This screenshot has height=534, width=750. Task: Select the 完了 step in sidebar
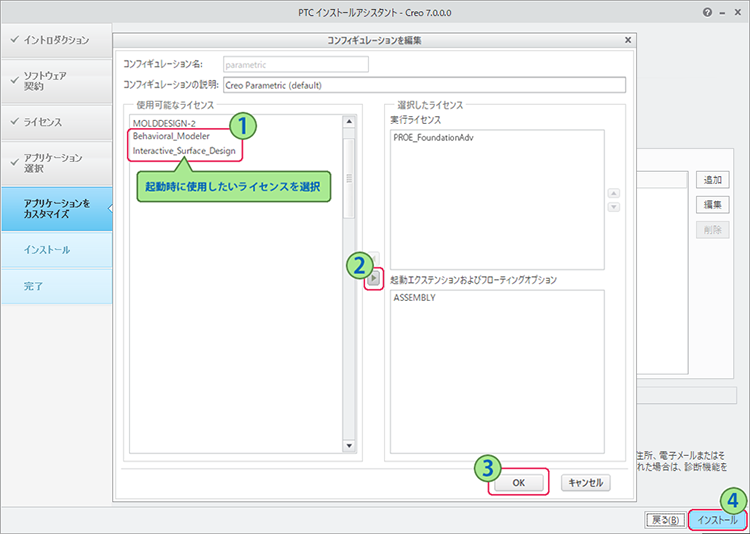pos(56,287)
